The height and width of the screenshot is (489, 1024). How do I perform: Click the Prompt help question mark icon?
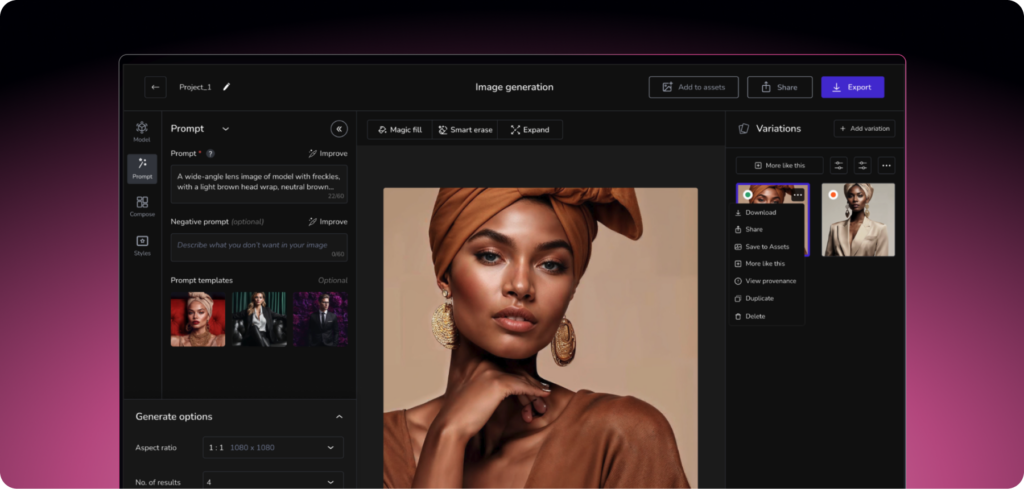pyautogui.click(x=210, y=154)
